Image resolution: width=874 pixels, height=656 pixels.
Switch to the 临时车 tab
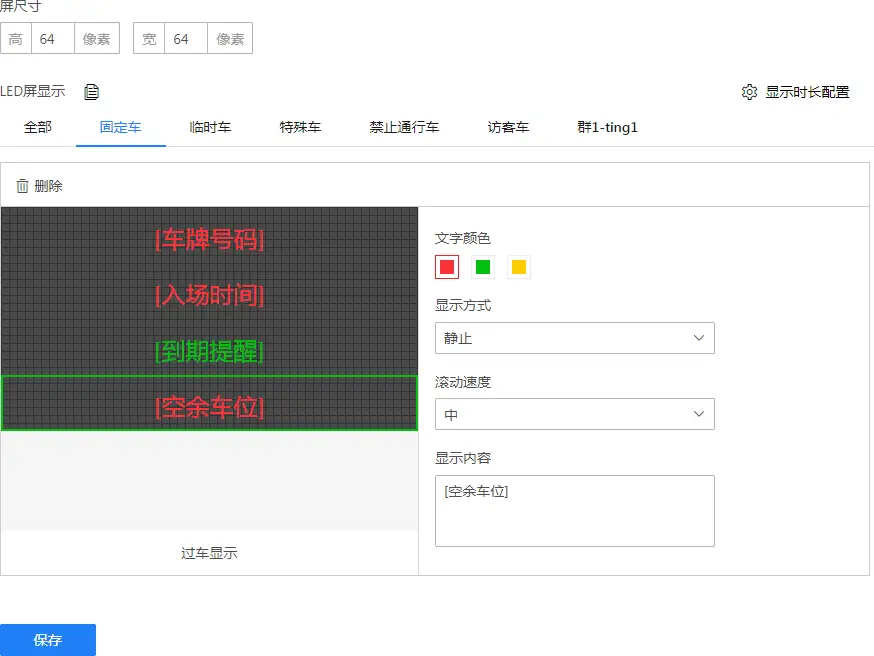(x=210, y=128)
